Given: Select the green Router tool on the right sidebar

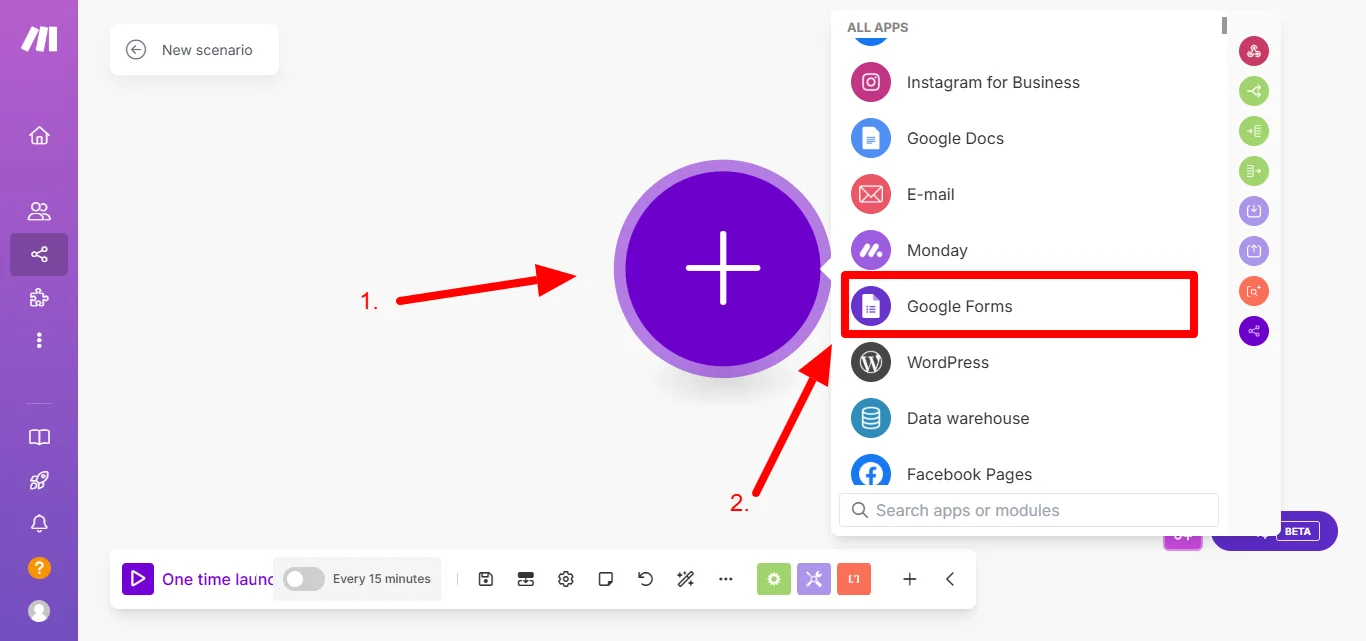Looking at the screenshot, I should coord(1253,90).
